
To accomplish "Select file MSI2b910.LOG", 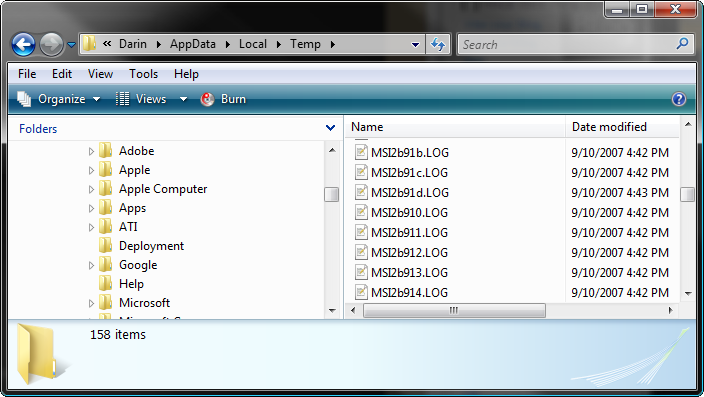I will (x=410, y=213).
